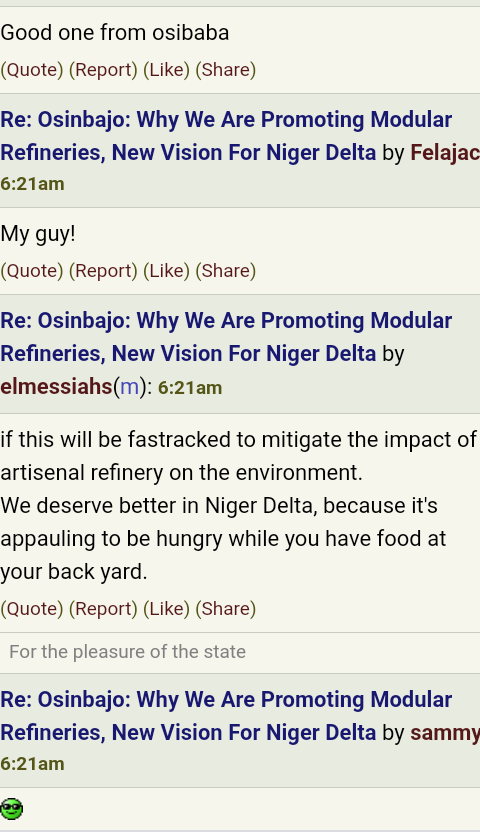480x834 pixels.
Task: Like the "My guy!" post
Action: pyautogui.click(x=167, y=271)
